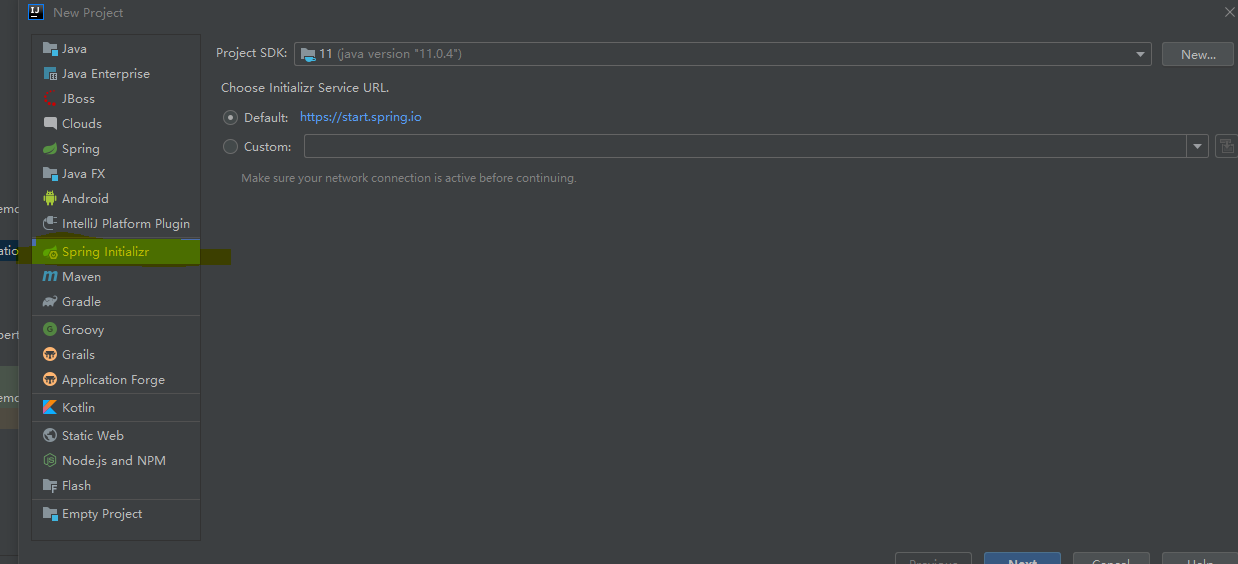1238x564 pixels.
Task: Click the IntelliJ IDEA title bar logo
Action: click(x=36, y=12)
